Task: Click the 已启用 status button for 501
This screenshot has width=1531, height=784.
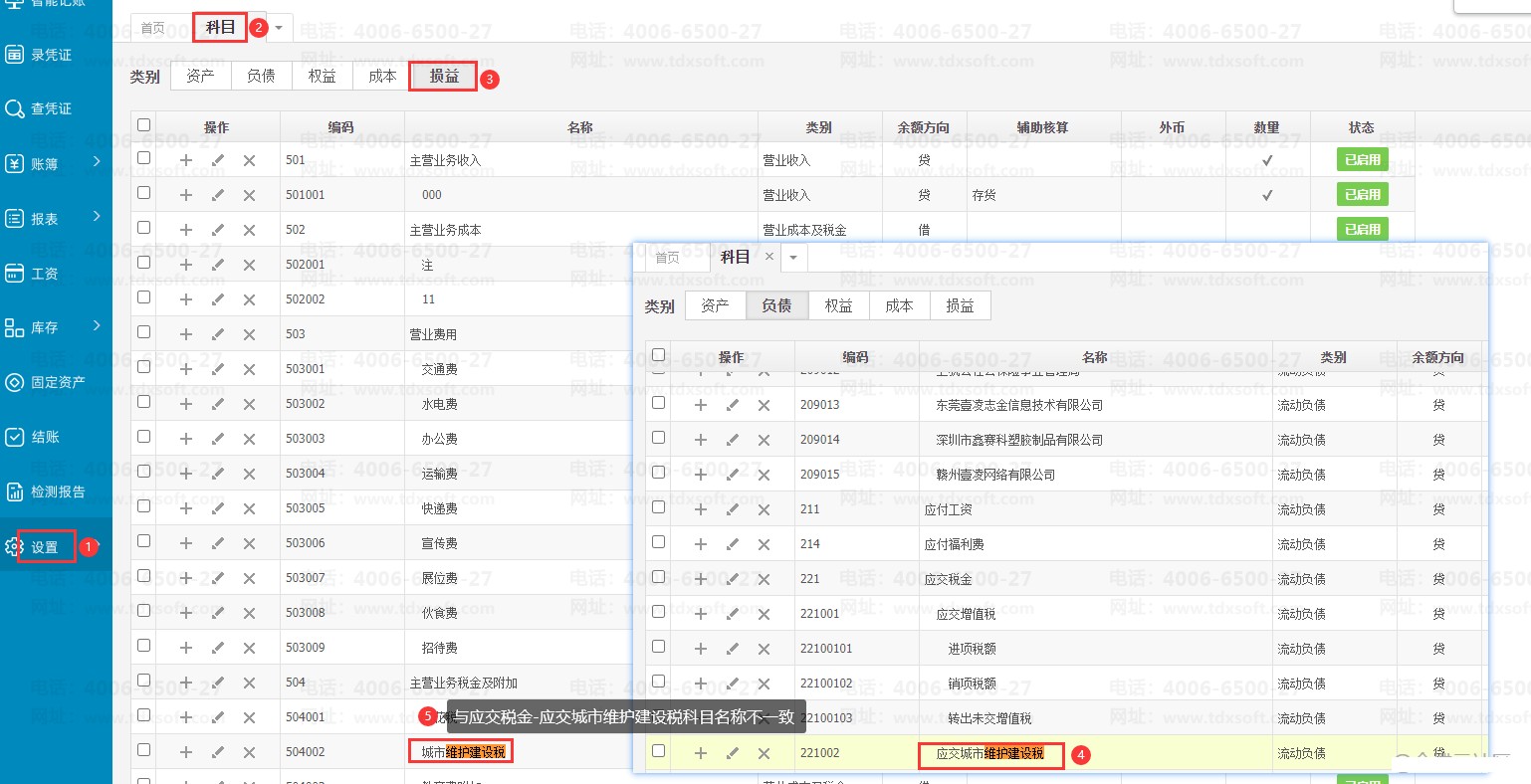Action: [1362, 160]
